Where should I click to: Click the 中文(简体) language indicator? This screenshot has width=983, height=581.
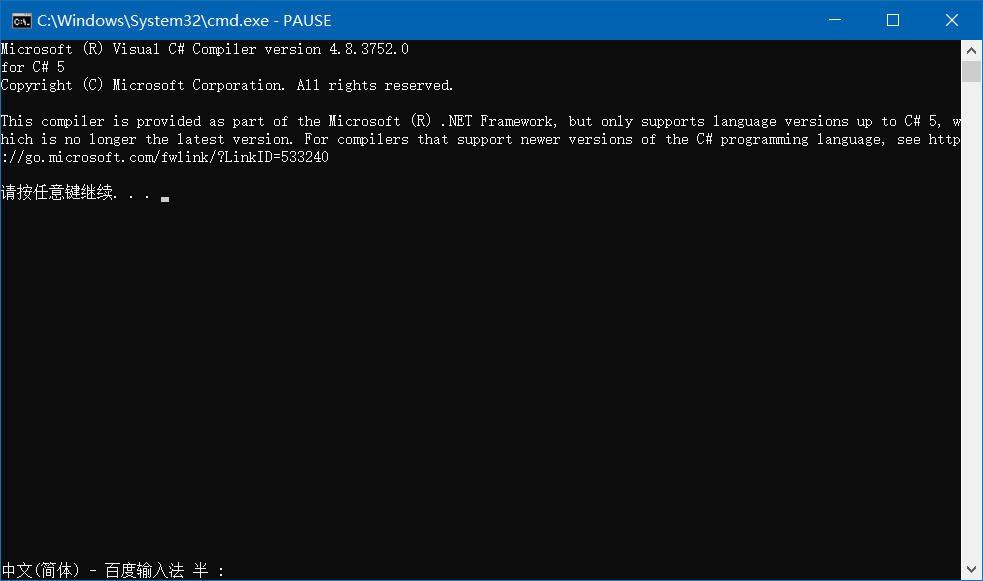[40, 570]
